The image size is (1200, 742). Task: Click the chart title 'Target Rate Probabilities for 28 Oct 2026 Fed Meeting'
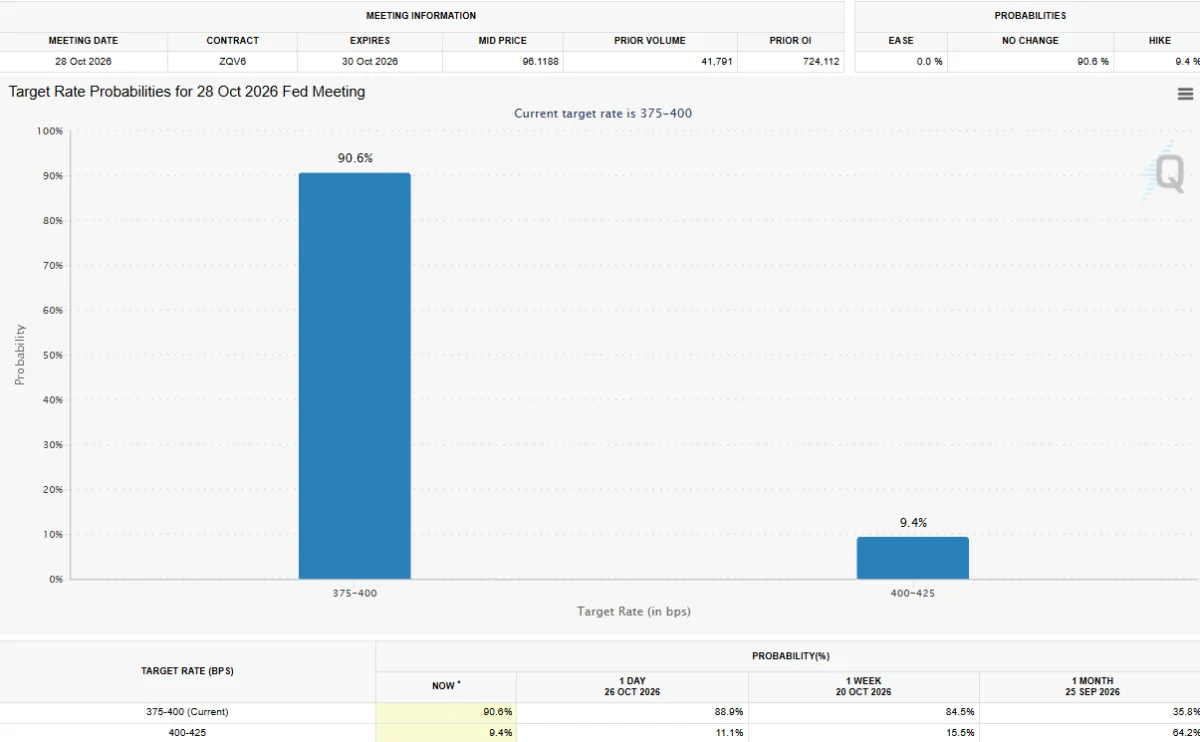(x=187, y=92)
